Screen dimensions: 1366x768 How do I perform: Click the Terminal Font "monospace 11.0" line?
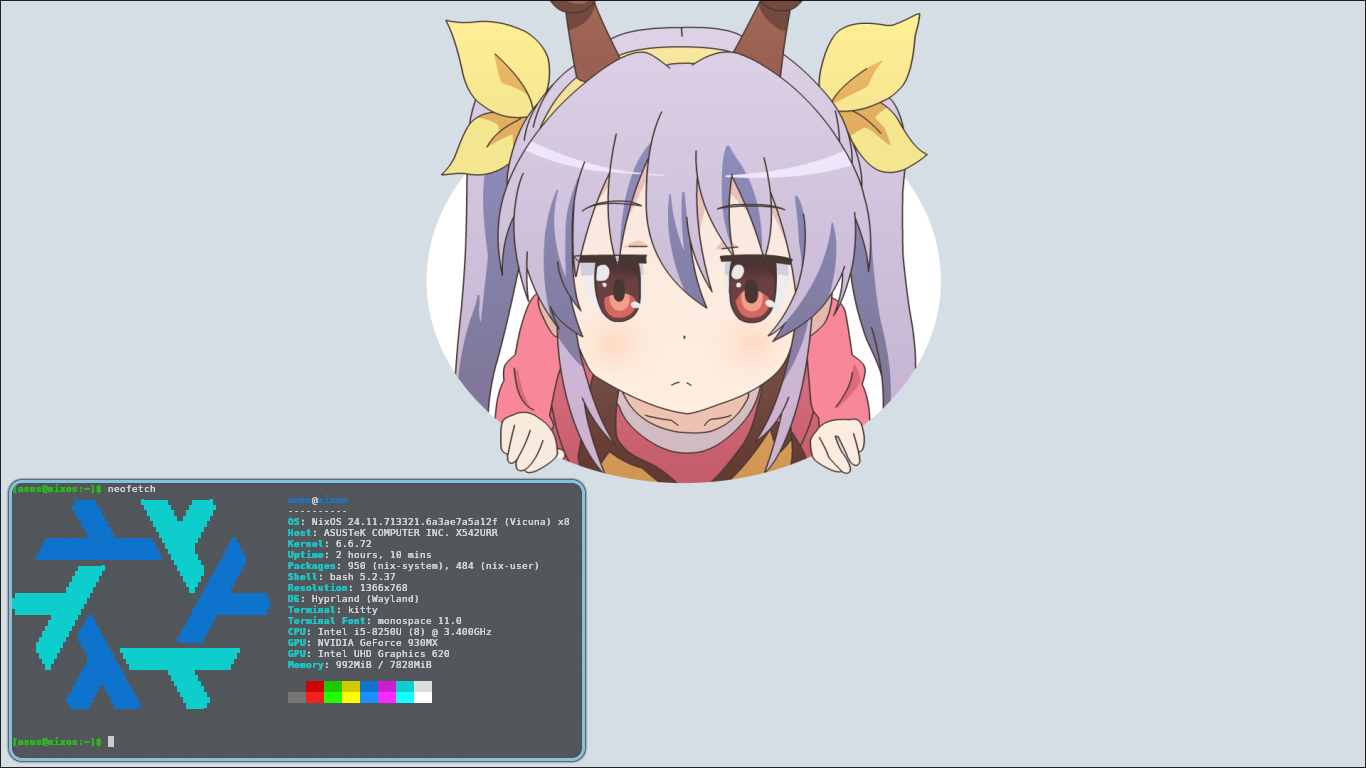pyautogui.click(x=375, y=621)
